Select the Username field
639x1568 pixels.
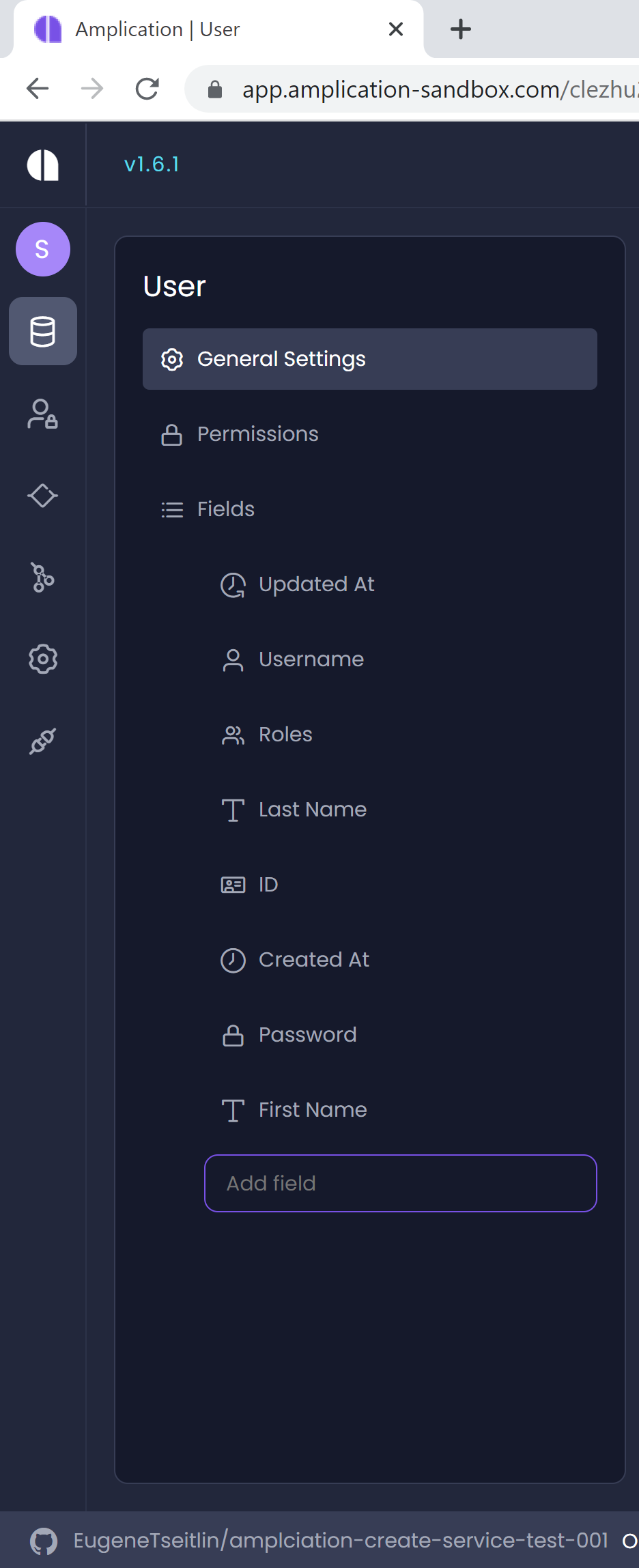point(311,659)
